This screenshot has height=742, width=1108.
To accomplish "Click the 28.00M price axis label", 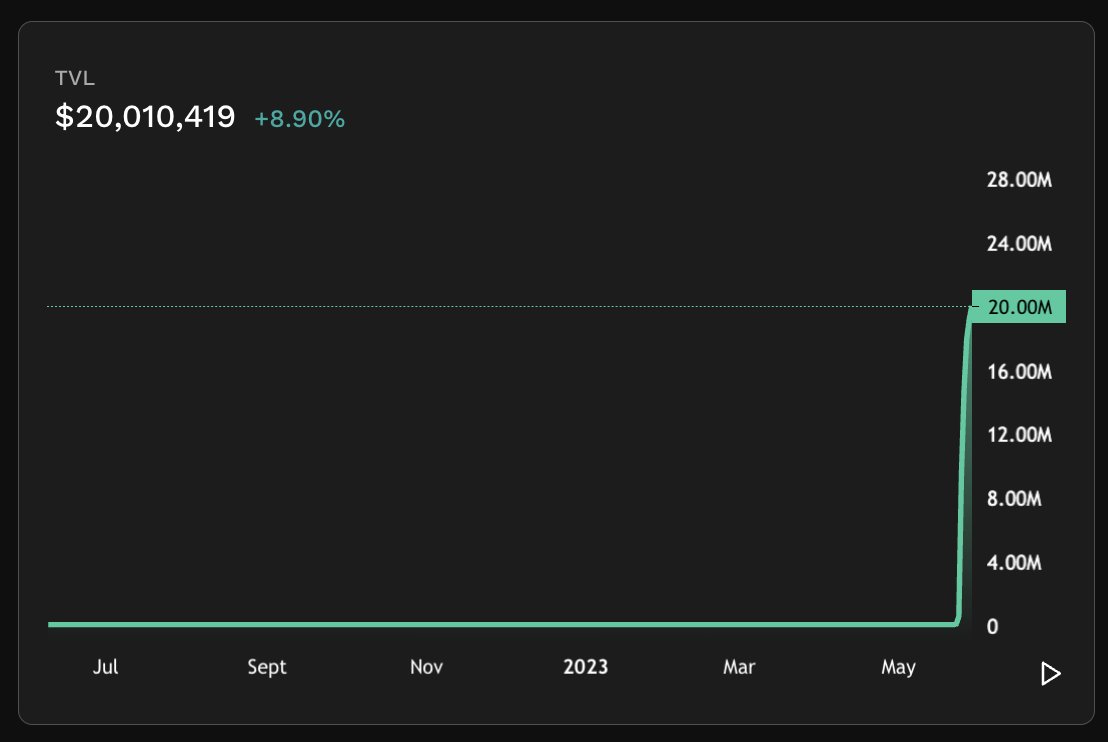I will click(1019, 179).
